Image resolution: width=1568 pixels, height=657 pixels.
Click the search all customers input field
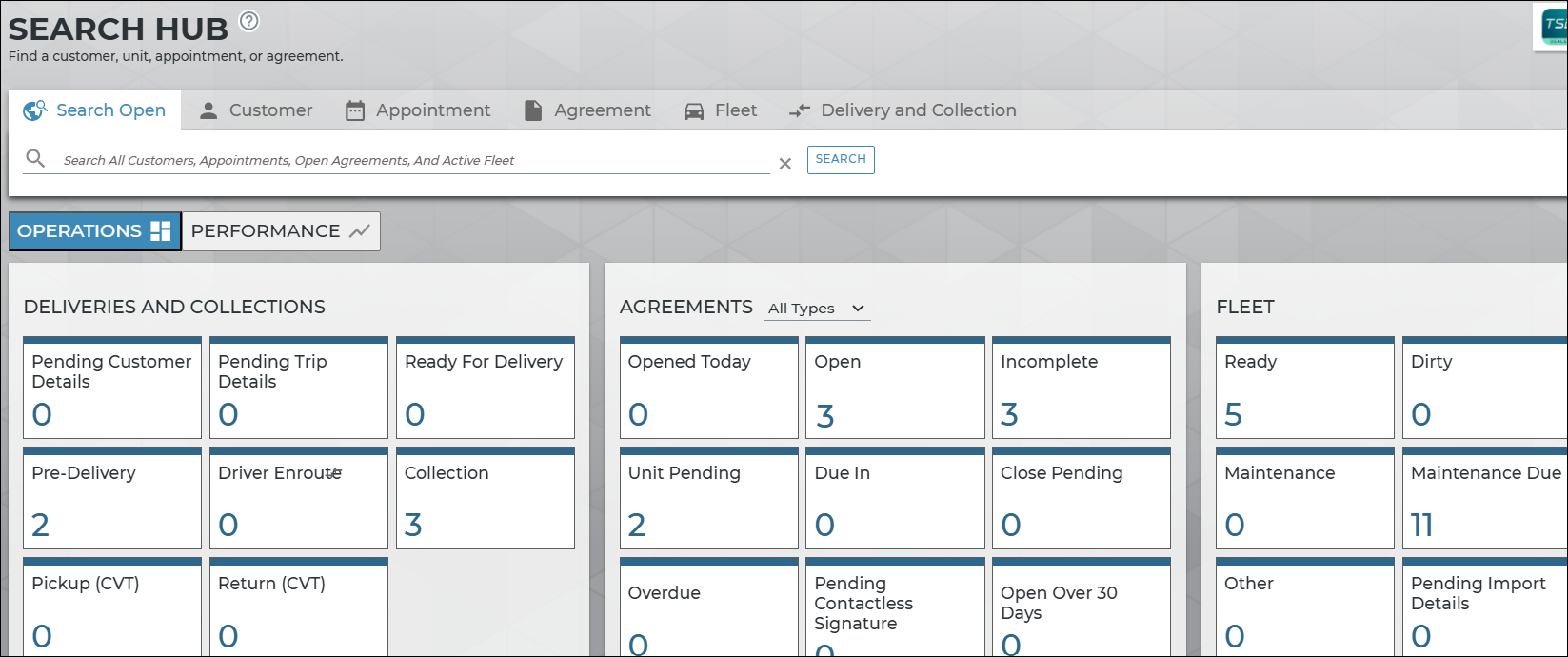click(x=414, y=160)
